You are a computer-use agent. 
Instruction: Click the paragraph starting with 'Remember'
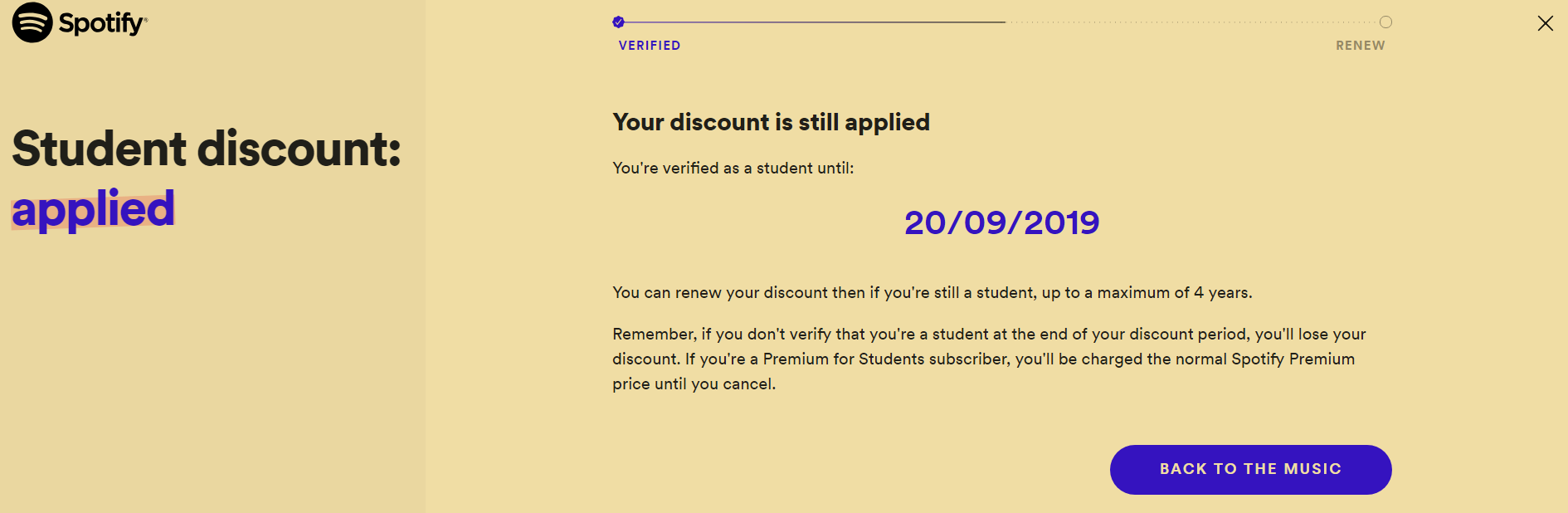[989, 359]
